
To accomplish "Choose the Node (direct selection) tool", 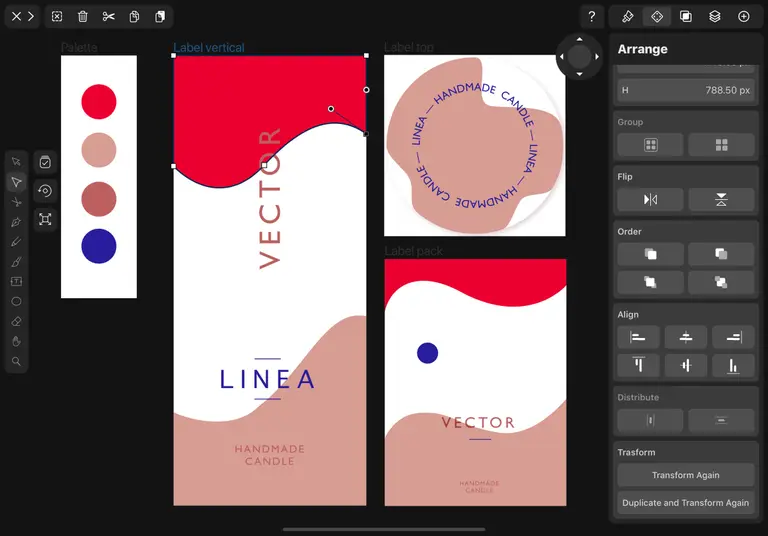I will pos(16,182).
